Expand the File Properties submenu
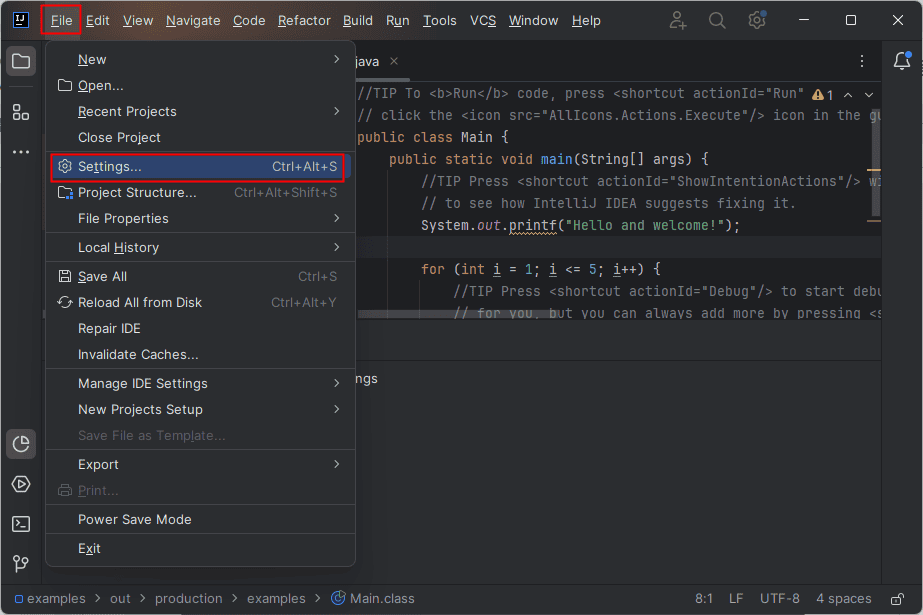Image resolution: width=923 pixels, height=615 pixels. click(x=200, y=218)
